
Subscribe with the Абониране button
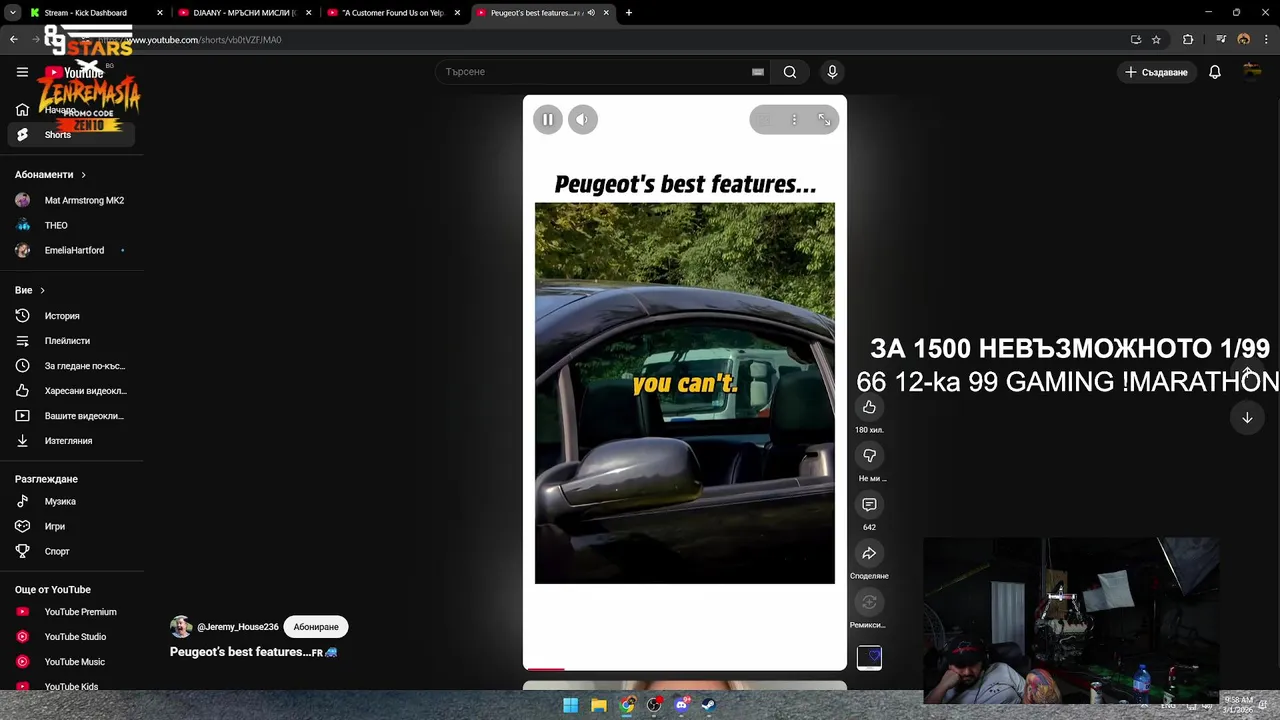tap(316, 627)
